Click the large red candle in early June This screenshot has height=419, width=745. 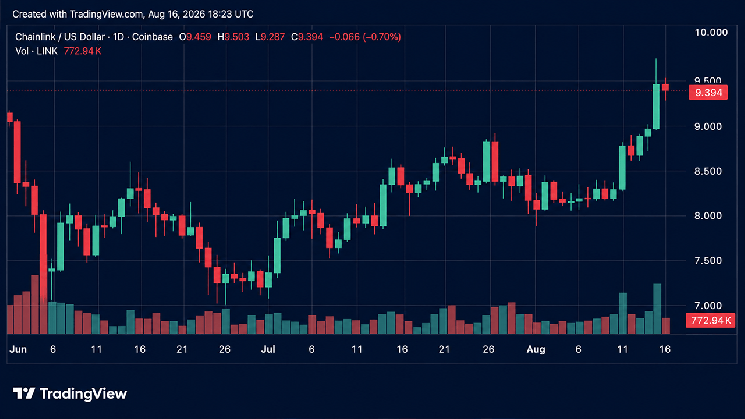[x=43, y=257]
